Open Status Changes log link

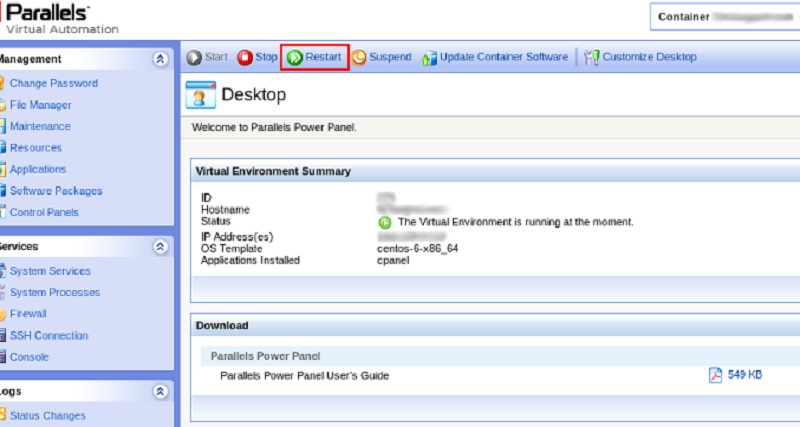[x=47, y=415]
